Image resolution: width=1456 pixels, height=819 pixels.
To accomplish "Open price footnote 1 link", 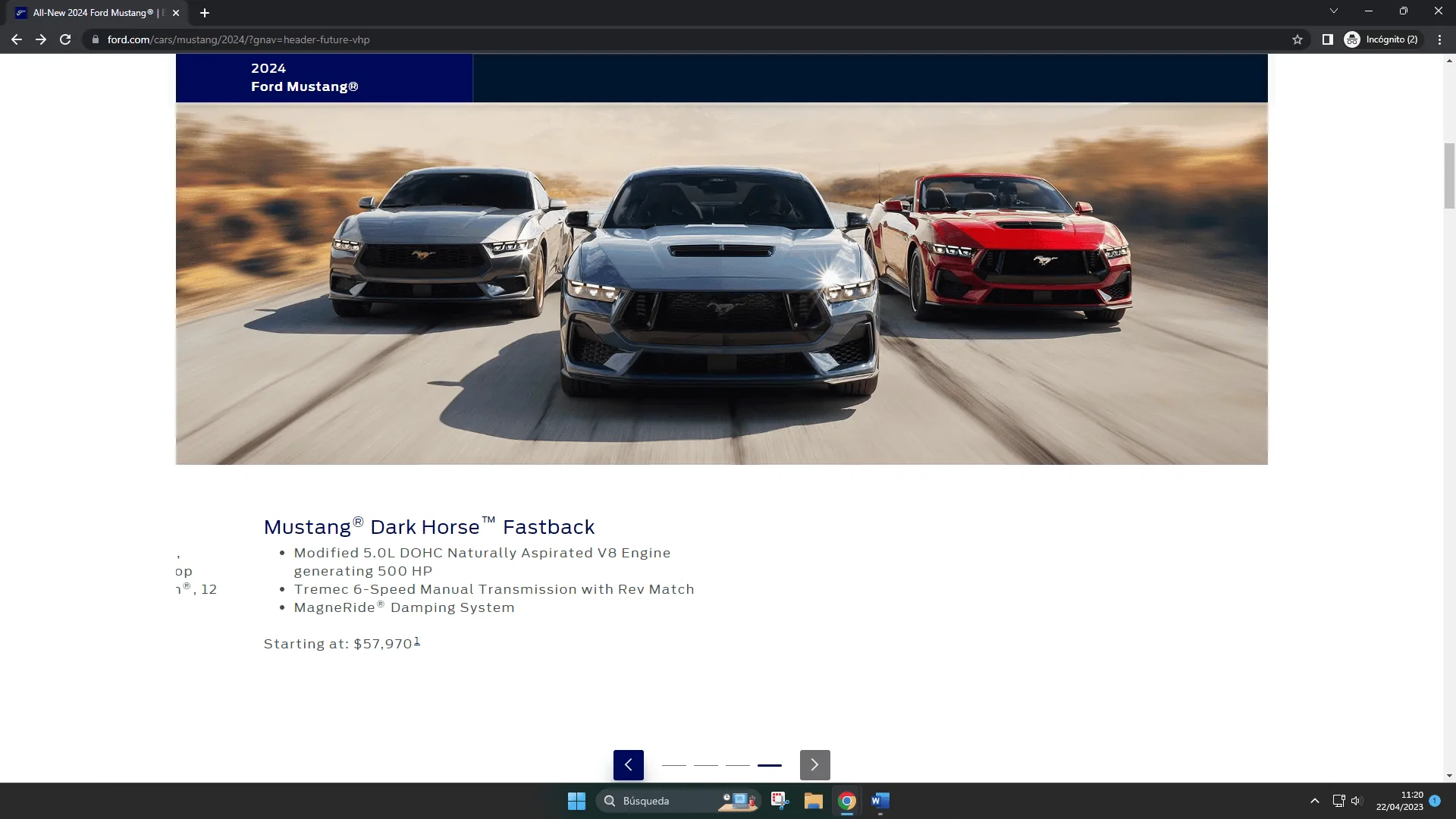I will click(x=416, y=642).
